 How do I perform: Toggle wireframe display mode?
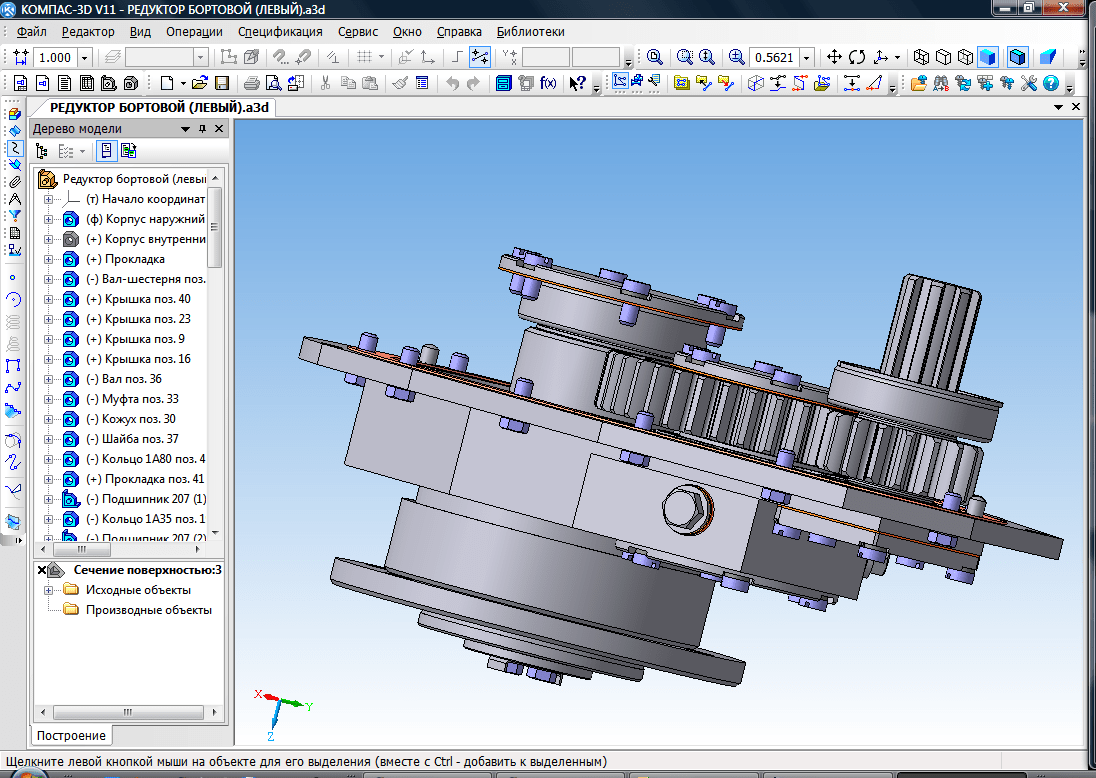tap(921, 57)
